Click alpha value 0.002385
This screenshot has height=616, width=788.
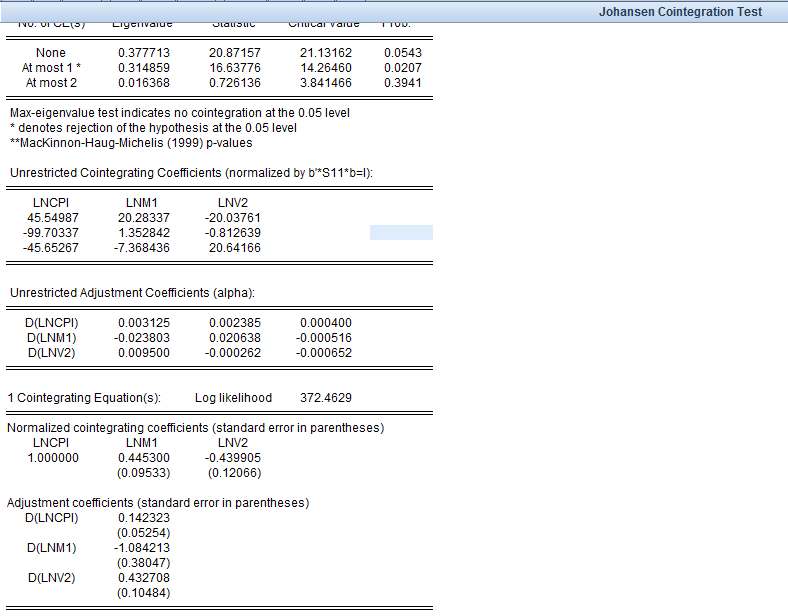[x=235, y=323]
